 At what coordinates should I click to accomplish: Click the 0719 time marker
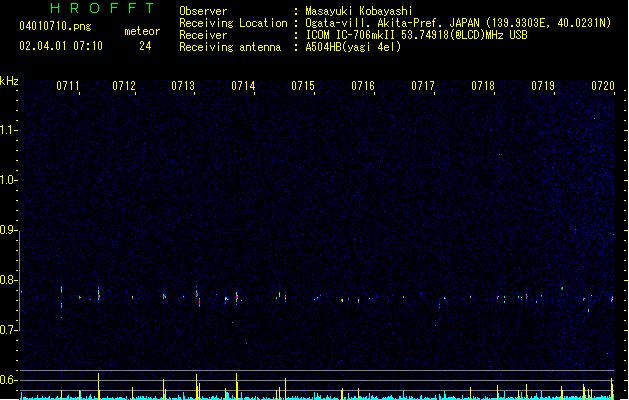pos(543,86)
